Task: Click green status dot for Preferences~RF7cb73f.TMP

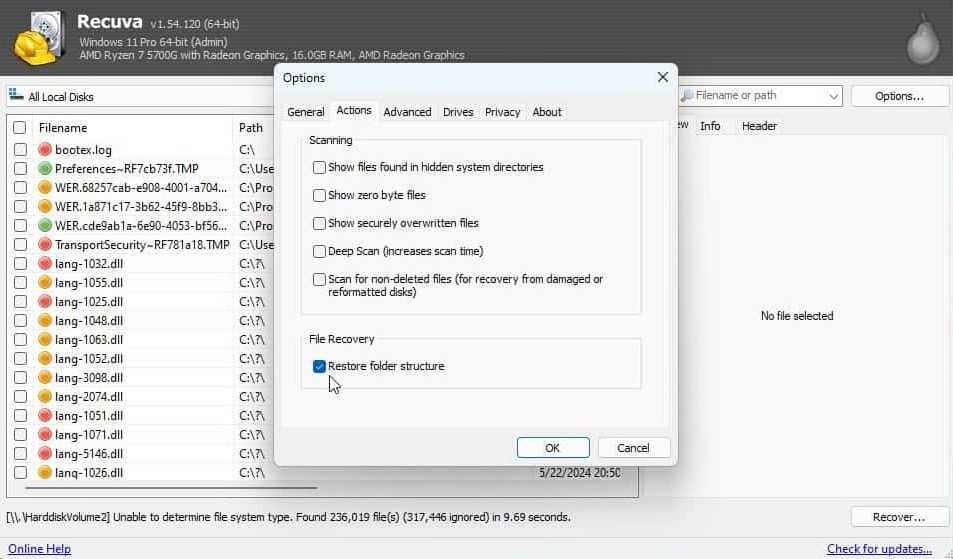Action: 44,168
